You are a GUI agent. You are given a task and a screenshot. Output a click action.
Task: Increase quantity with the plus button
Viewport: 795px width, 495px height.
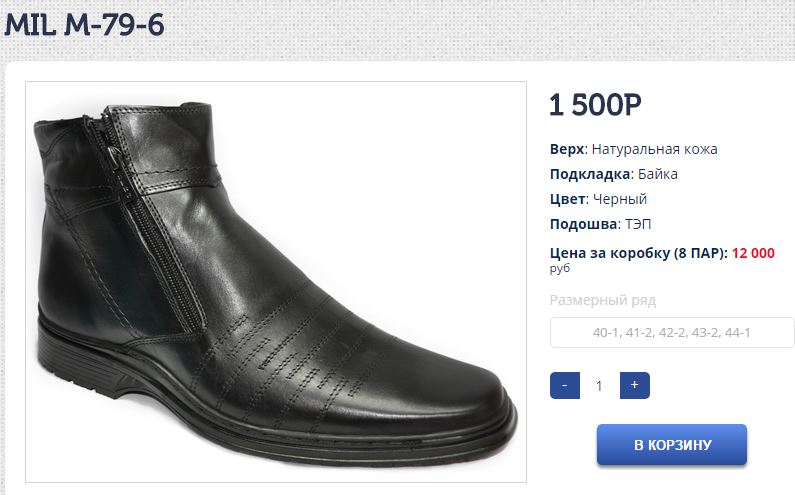coord(634,385)
